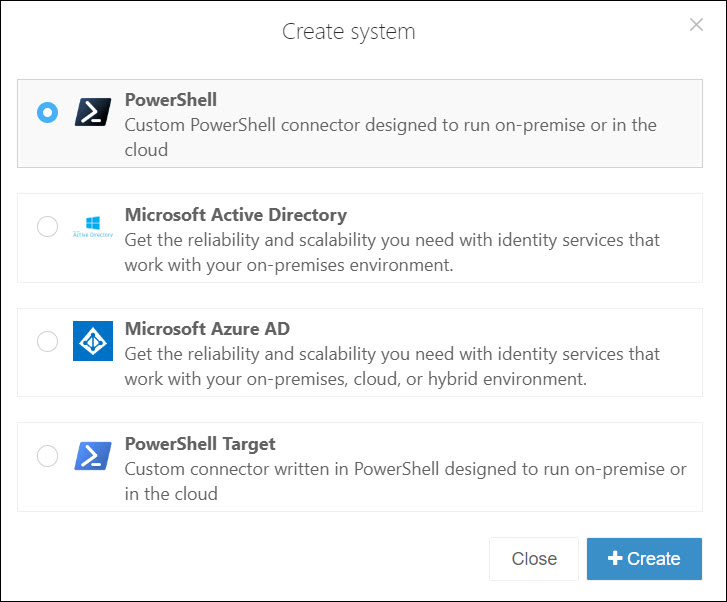This screenshot has height=602, width=727.
Task: Click the 'PowerShell' heading text
Action: [171, 100]
